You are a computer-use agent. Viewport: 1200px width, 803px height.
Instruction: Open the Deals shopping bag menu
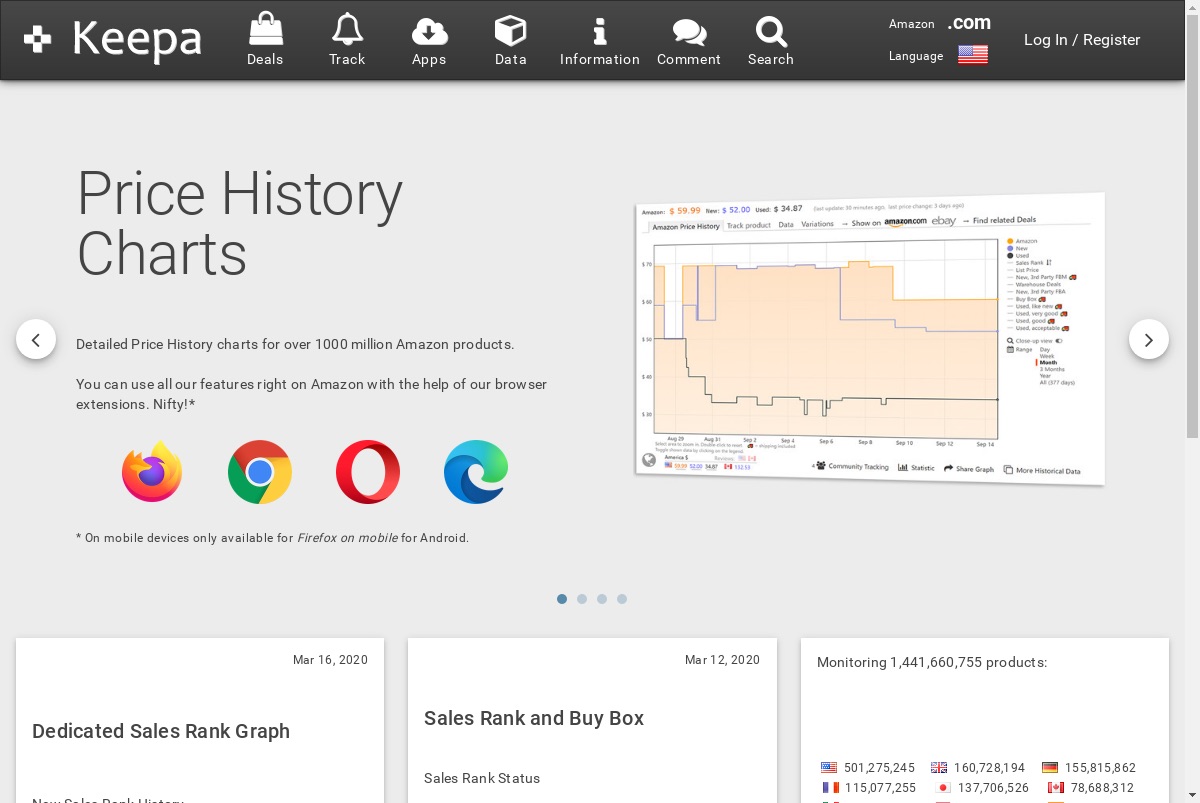(265, 40)
